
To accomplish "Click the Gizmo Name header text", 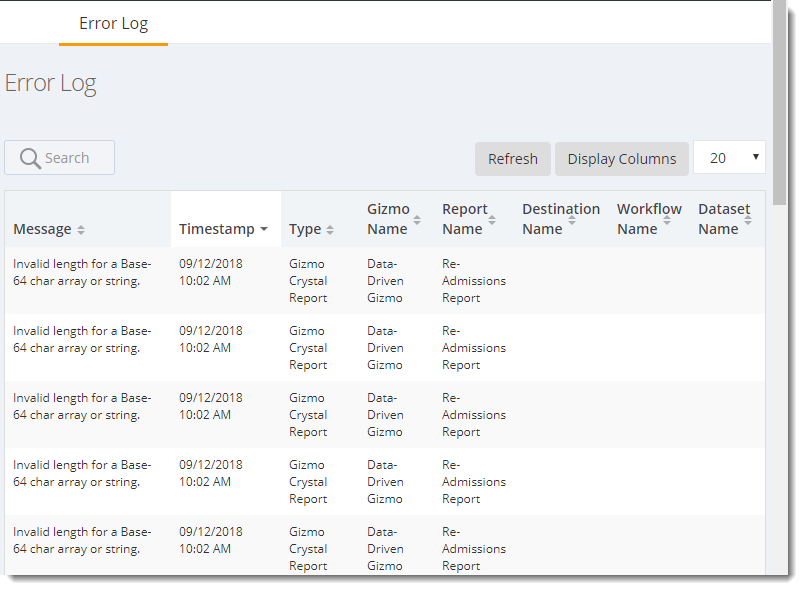I will 388,219.
